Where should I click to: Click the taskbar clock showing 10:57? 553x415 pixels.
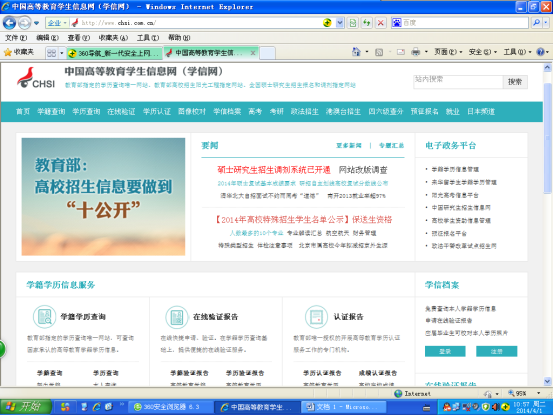point(530,407)
